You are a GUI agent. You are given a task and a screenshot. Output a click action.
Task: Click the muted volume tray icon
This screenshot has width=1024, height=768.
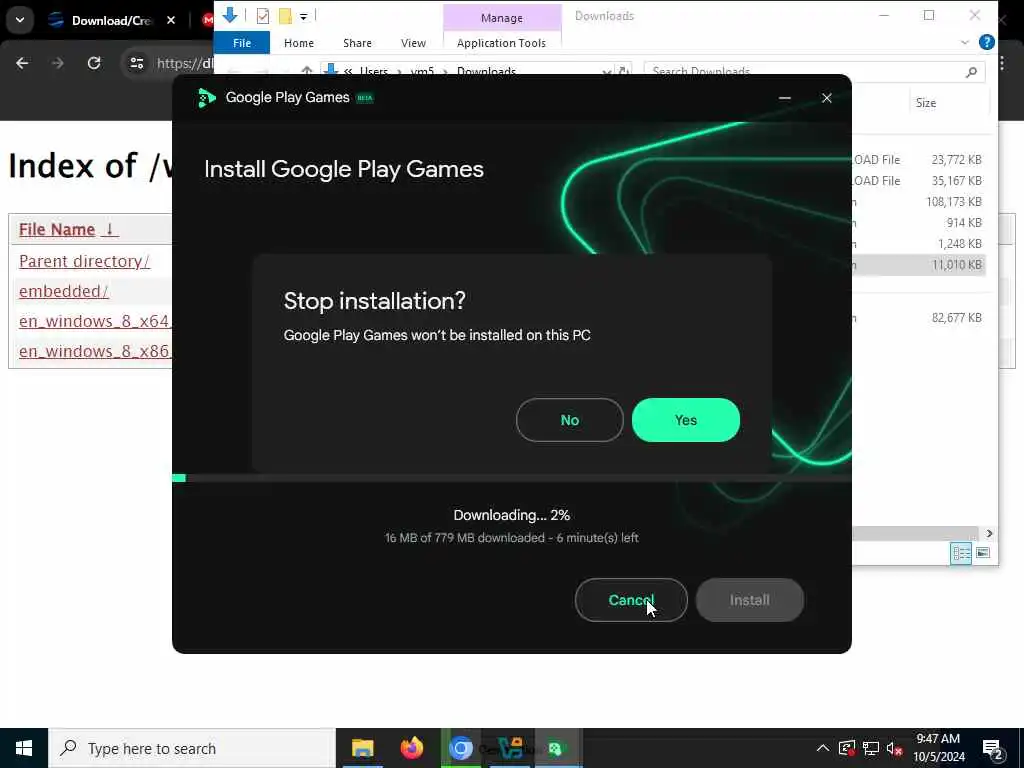pos(895,748)
